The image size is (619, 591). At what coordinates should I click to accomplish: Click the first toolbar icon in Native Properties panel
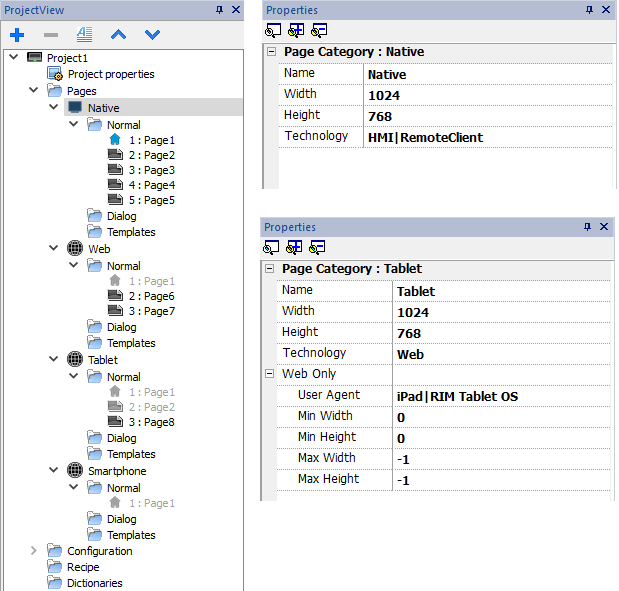tap(273, 30)
